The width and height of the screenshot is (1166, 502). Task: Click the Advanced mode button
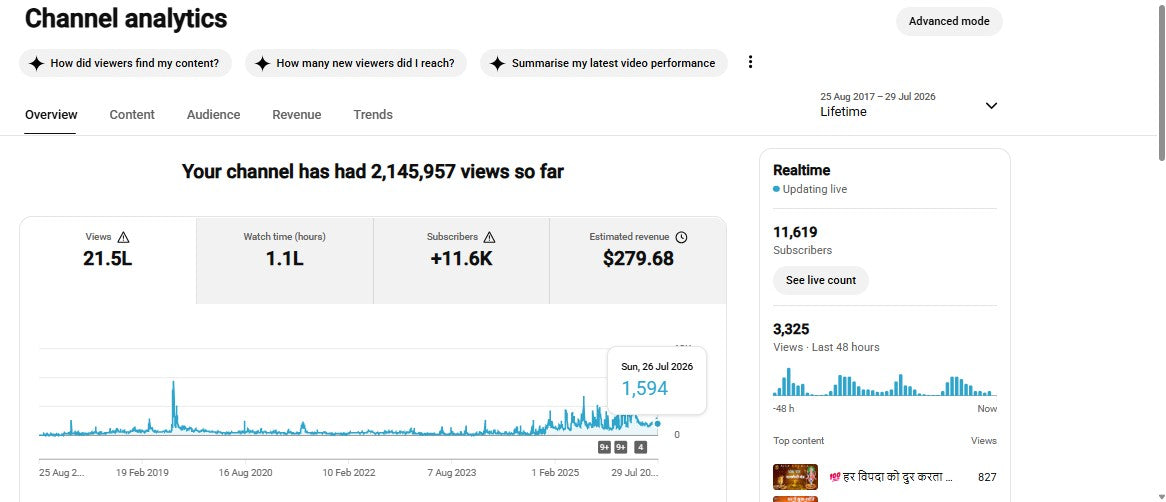tap(949, 21)
